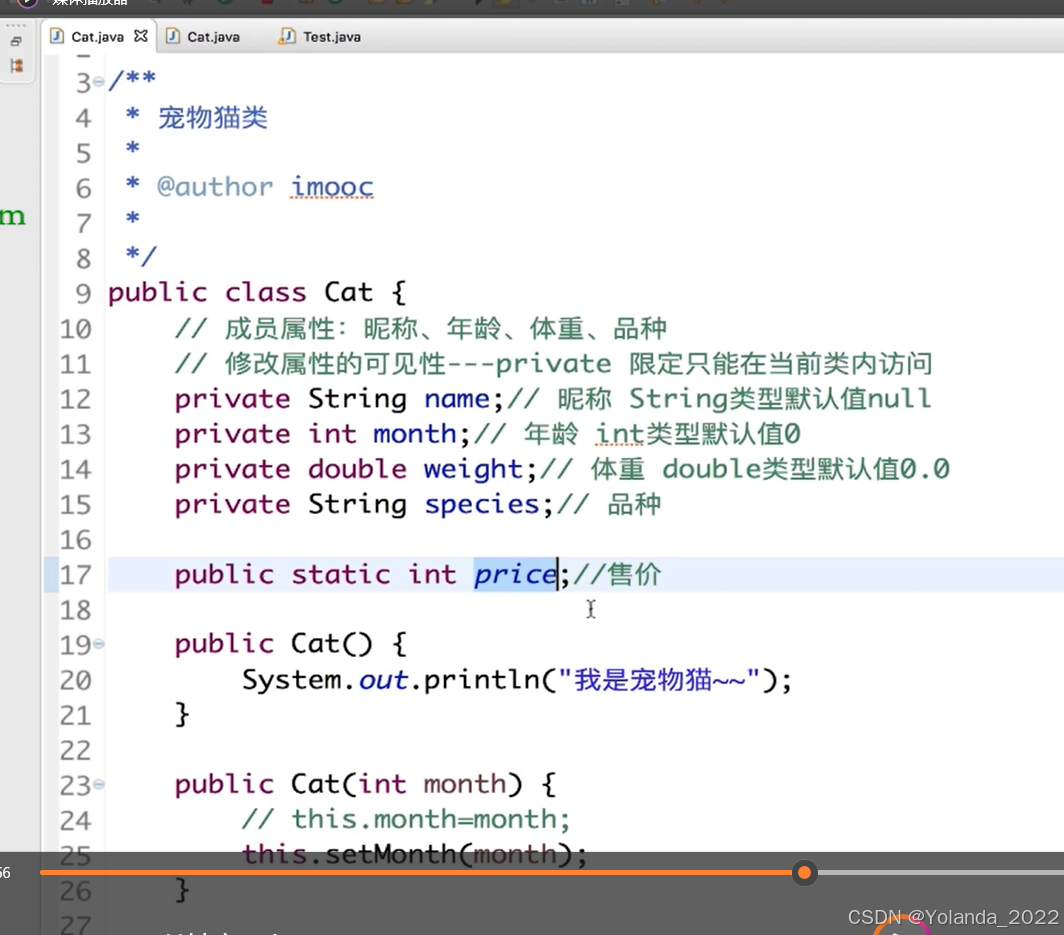Click the comment '成员属性: 昵称、年龄、体重、品种'
The width and height of the screenshot is (1064, 935).
(446, 329)
